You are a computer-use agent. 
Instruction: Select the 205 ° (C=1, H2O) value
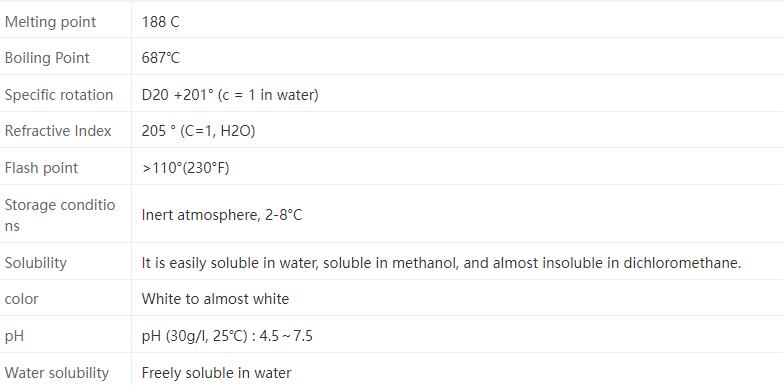click(x=198, y=131)
